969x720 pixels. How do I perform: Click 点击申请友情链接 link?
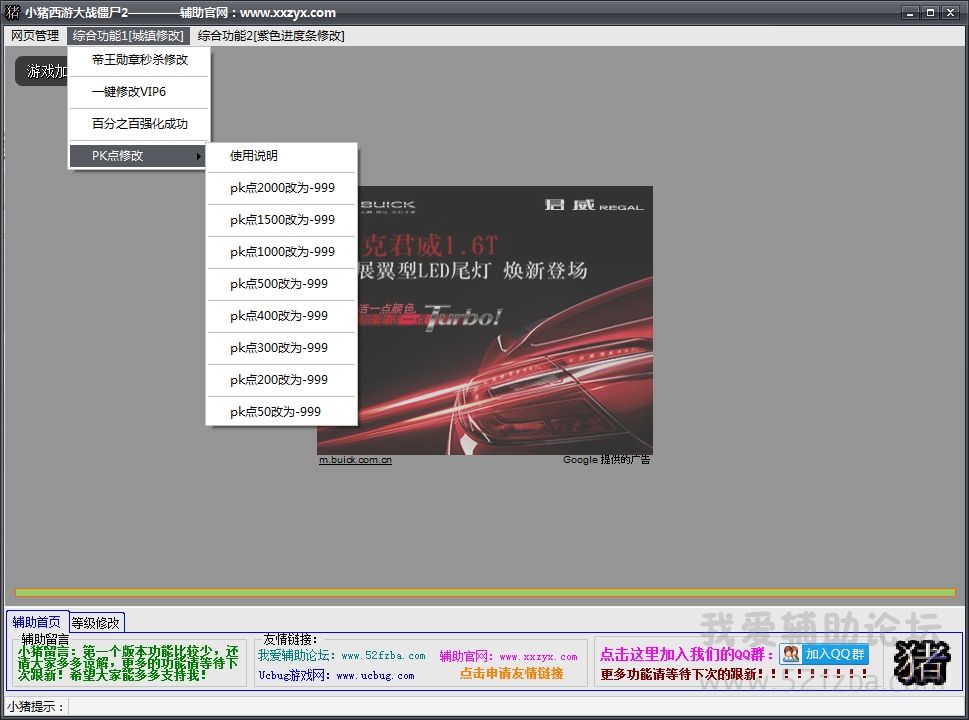pos(511,674)
